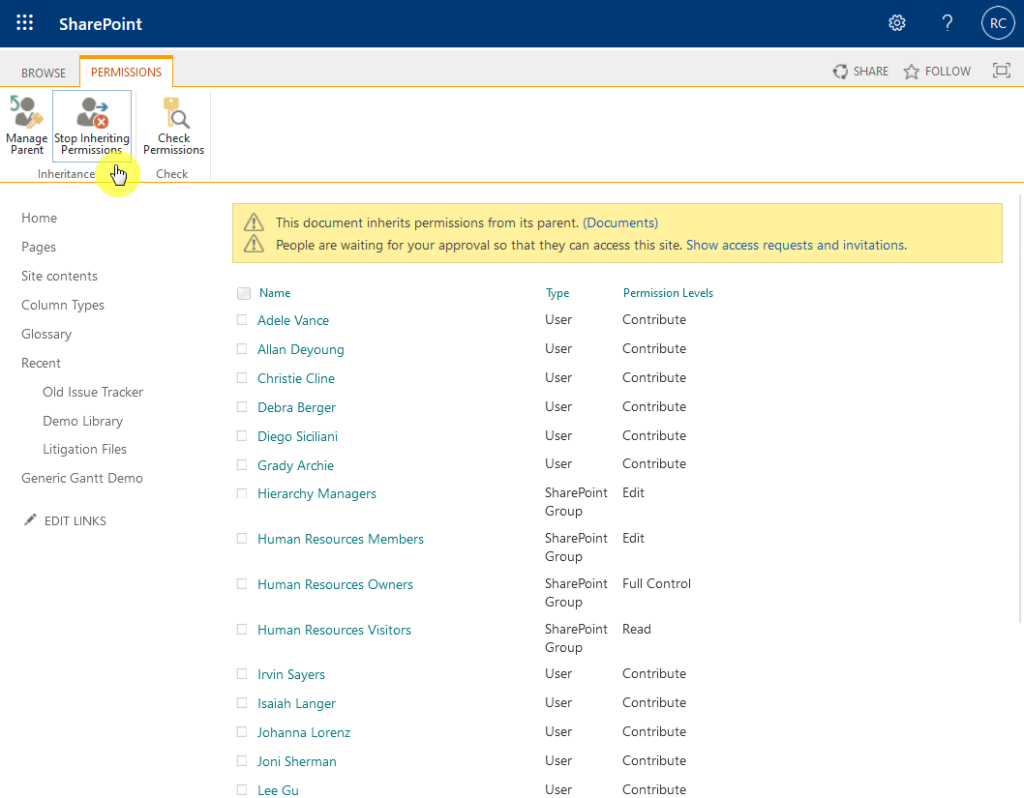
Task: Open Column Types navigation link
Action: (x=63, y=305)
